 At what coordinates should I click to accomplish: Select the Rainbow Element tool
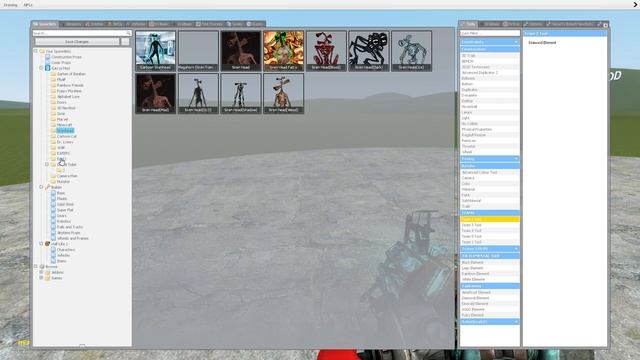click(490, 274)
